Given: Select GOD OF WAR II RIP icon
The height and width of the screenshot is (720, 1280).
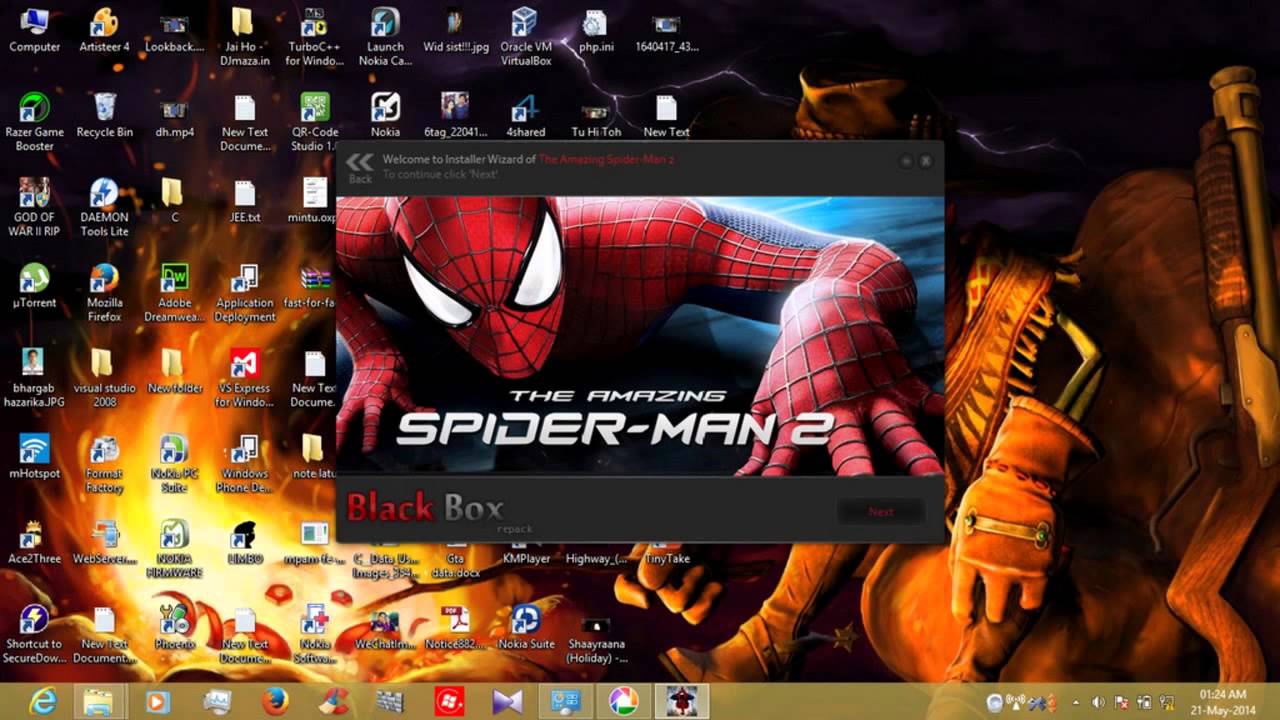Looking at the screenshot, I should pyautogui.click(x=35, y=207).
